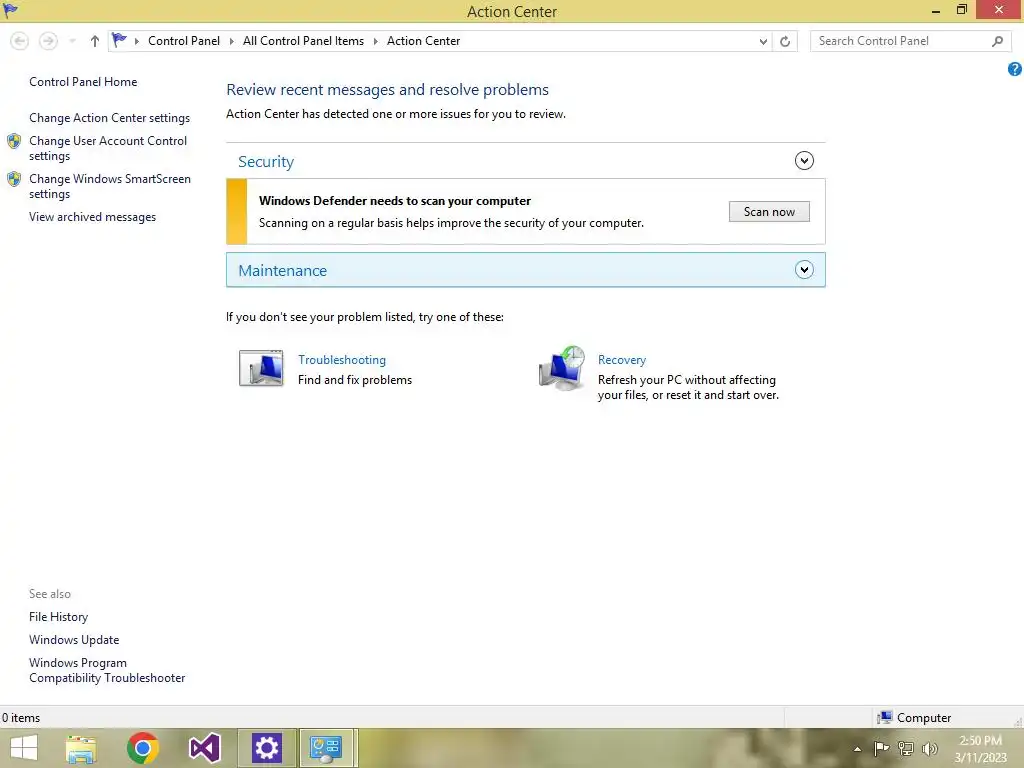
Task: Open the address bar history dropdown
Action: (763, 41)
